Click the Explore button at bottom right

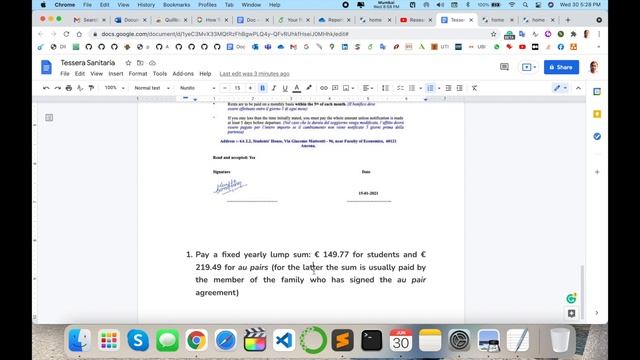[571, 313]
